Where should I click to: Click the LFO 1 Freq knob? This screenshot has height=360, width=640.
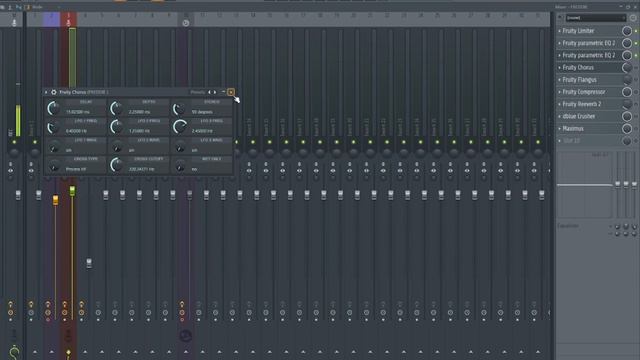[53, 127]
